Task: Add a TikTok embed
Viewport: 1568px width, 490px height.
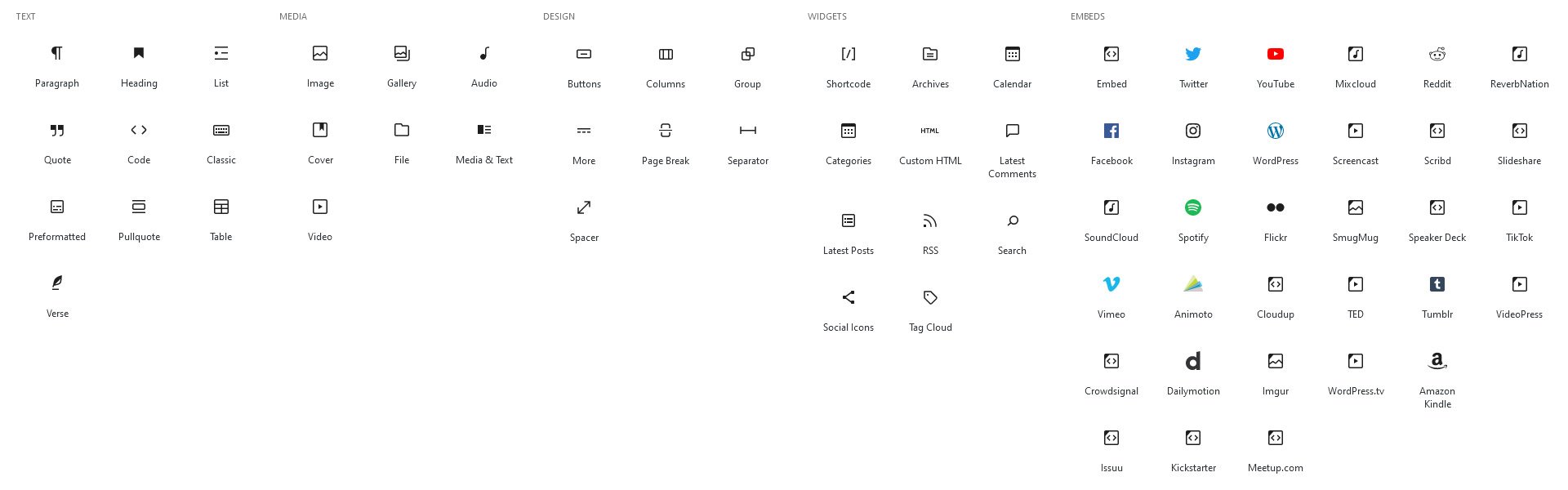Action: pyautogui.click(x=1519, y=220)
